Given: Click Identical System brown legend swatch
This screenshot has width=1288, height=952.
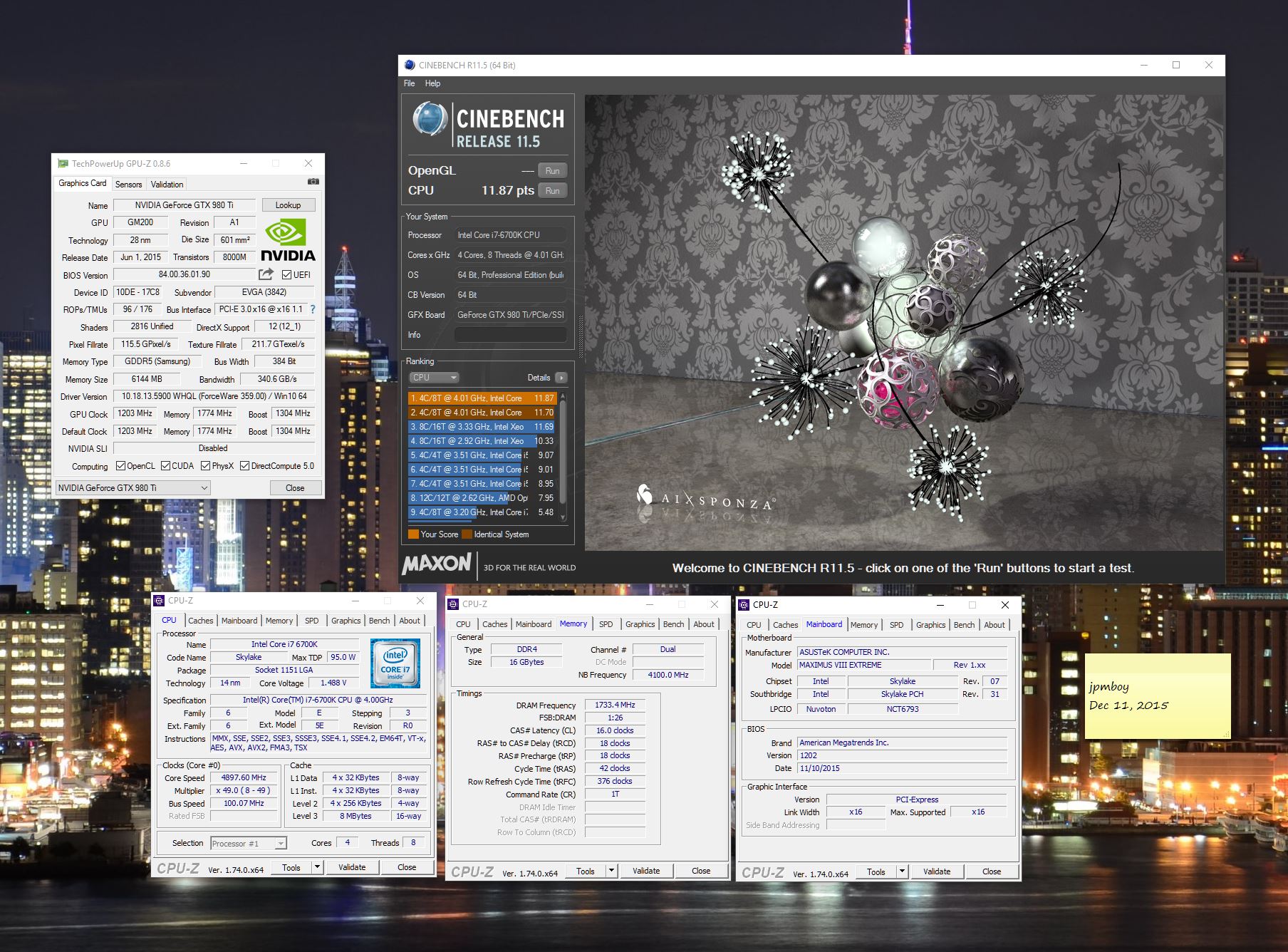Looking at the screenshot, I should point(467,534).
